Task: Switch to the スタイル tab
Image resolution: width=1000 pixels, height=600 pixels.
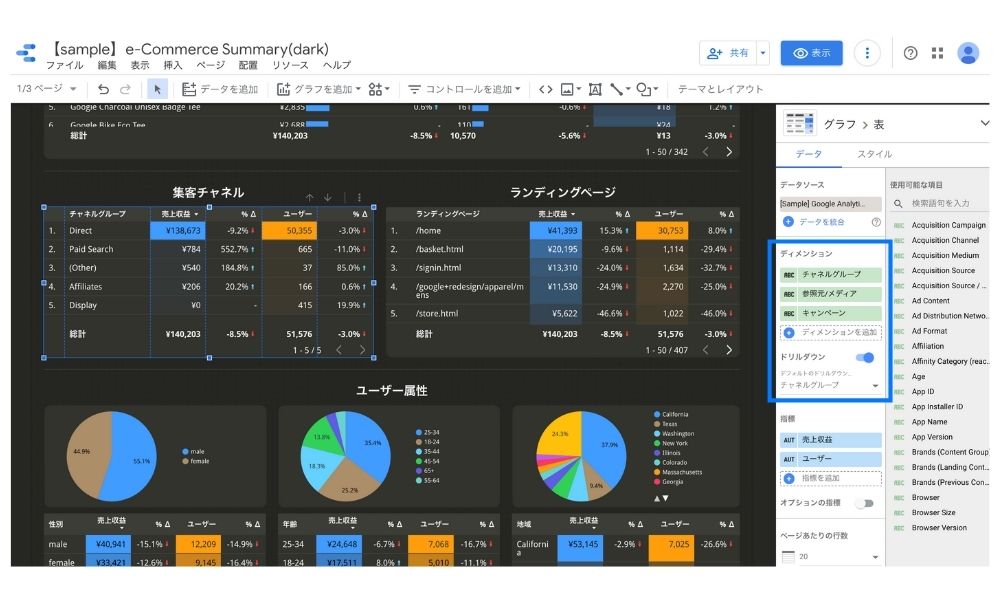Action: (874, 154)
